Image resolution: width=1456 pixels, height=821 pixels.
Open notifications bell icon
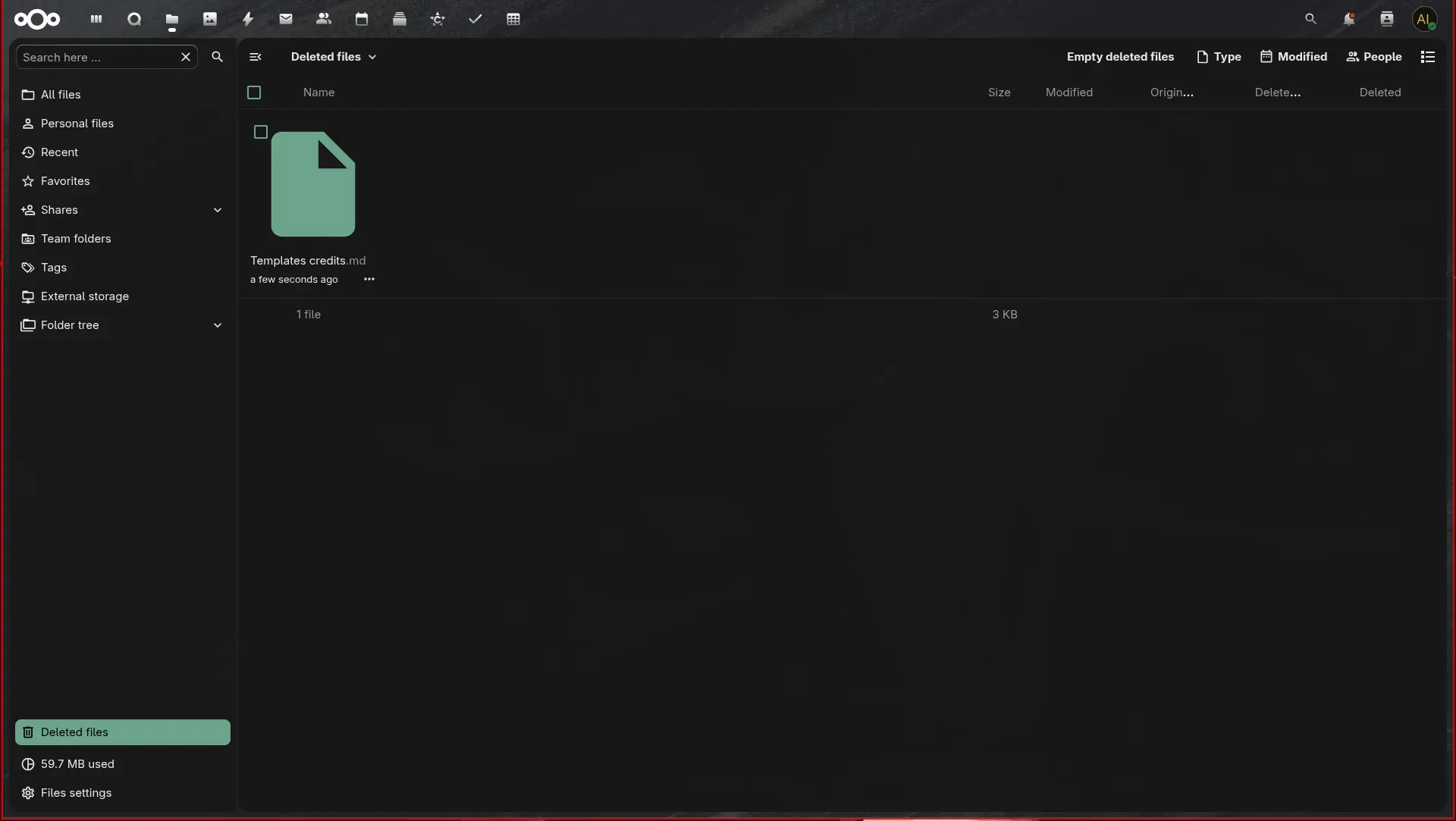pyautogui.click(x=1349, y=19)
